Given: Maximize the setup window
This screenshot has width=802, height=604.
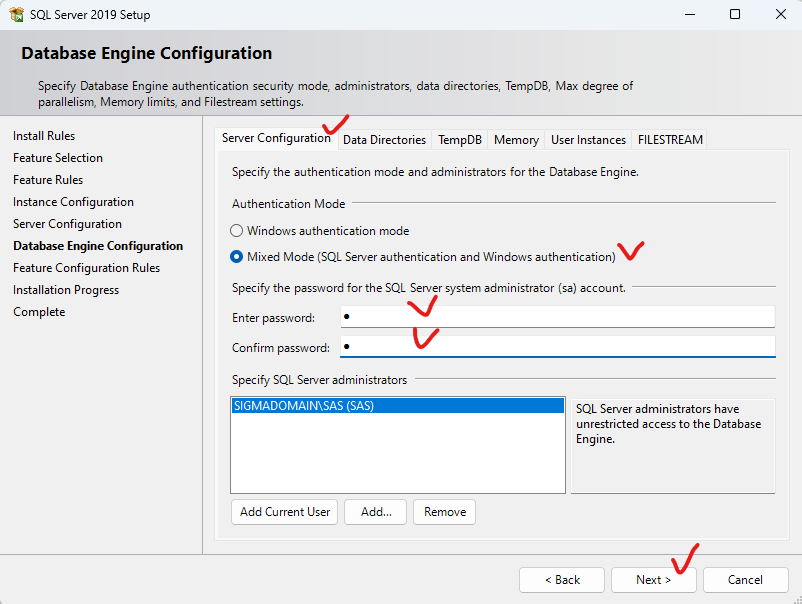Looking at the screenshot, I should click(735, 14).
